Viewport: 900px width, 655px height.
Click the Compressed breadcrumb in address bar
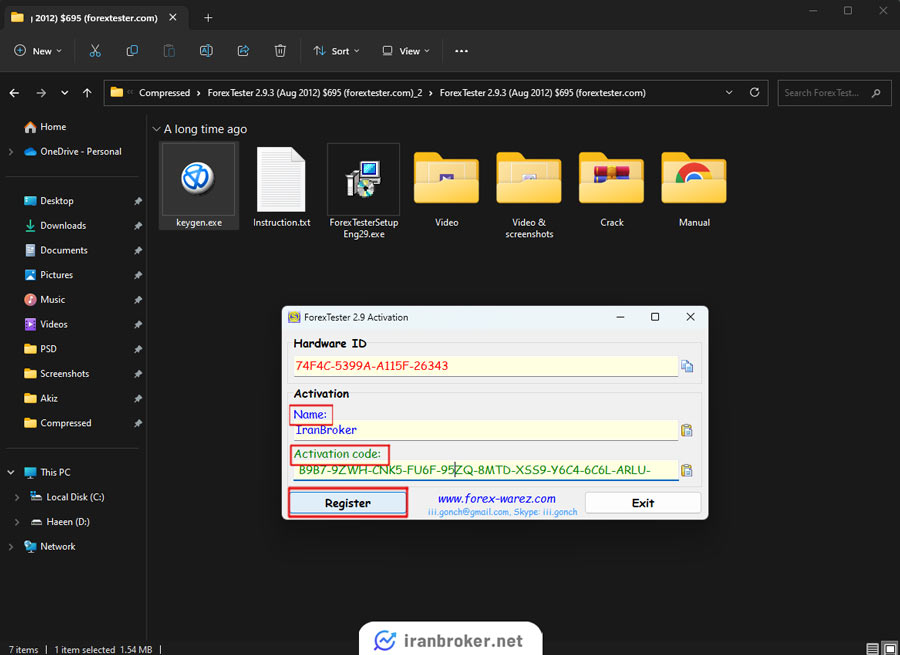[164, 92]
